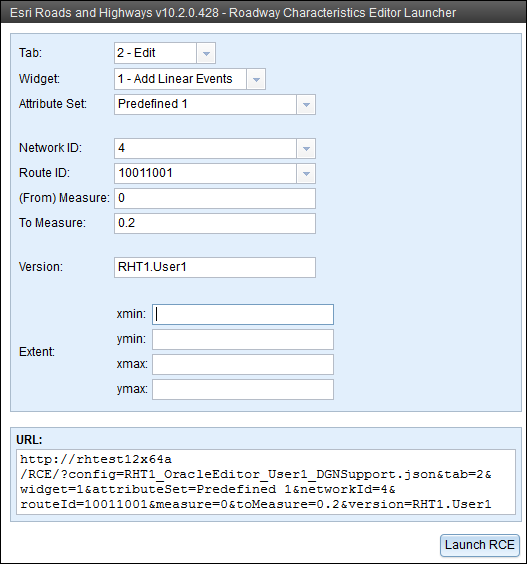Image resolution: width=527 pixels, height=564 pixels.
Task: Launch RCE with the button
Action: point(480,545)
